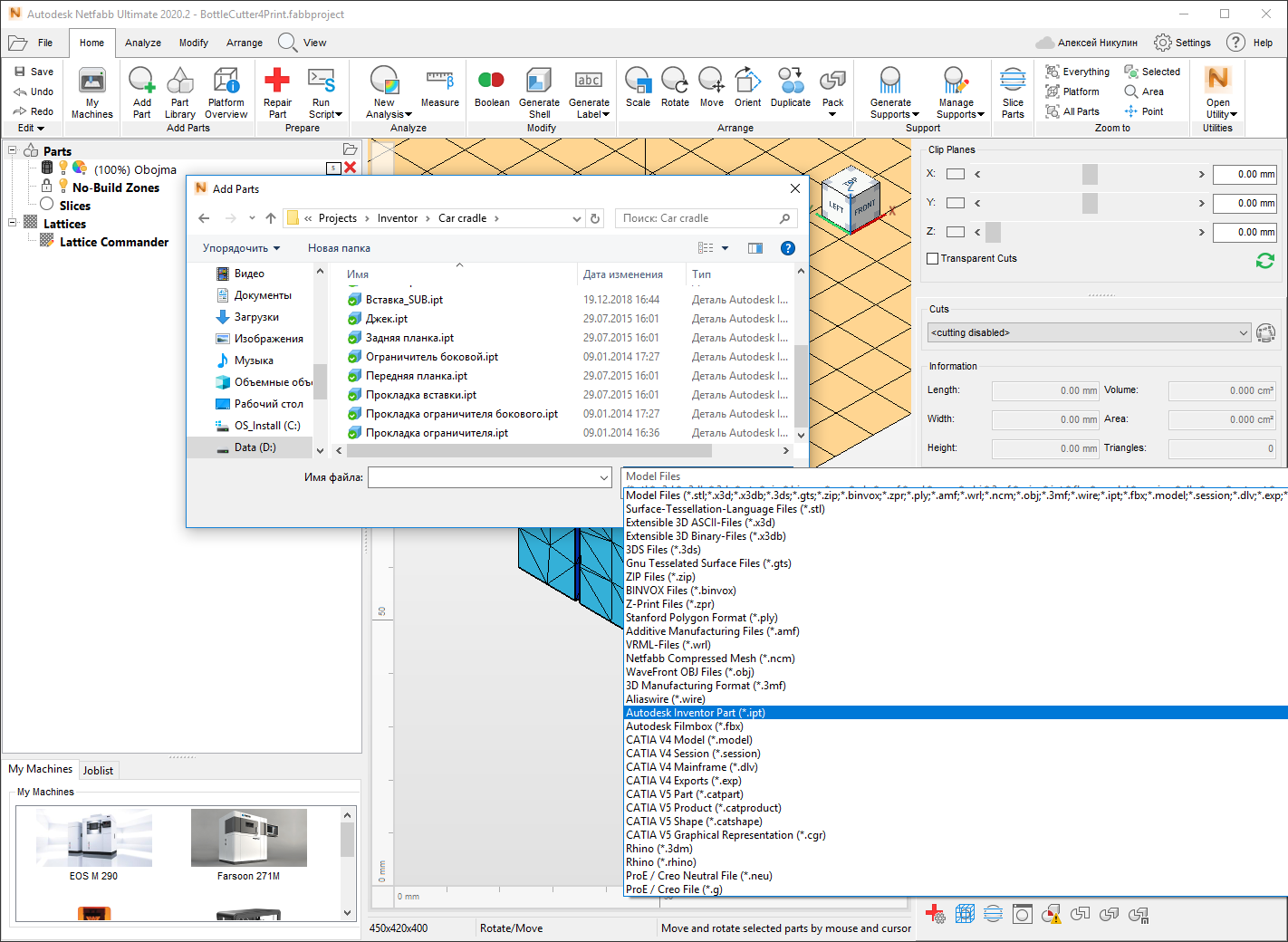Click the red X remove part icon
Image resolution: width=1288 pixels, height=942 pixels.
tap(351, 168)
